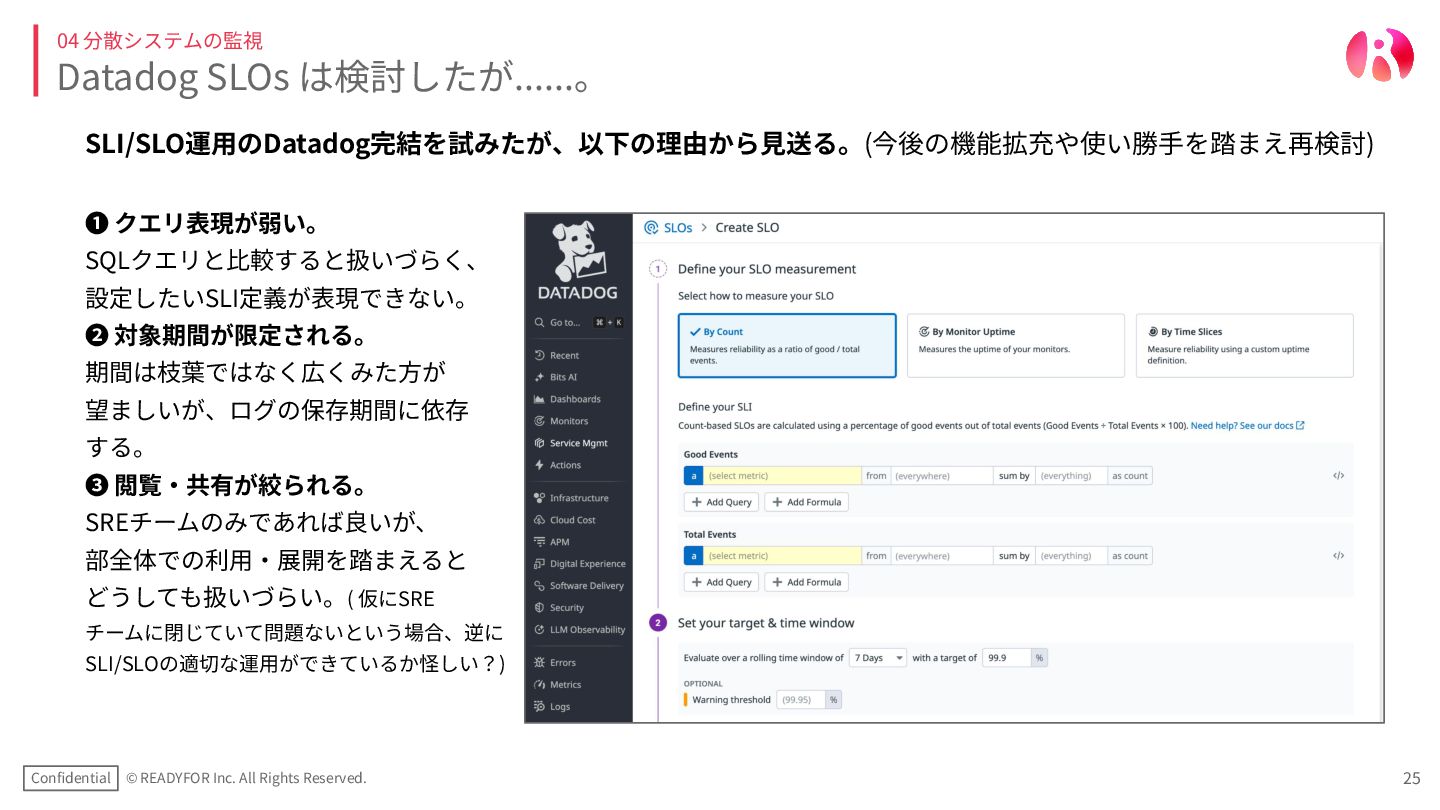Toggle the Good Events query code editor icon

[x=1338, y=476]
